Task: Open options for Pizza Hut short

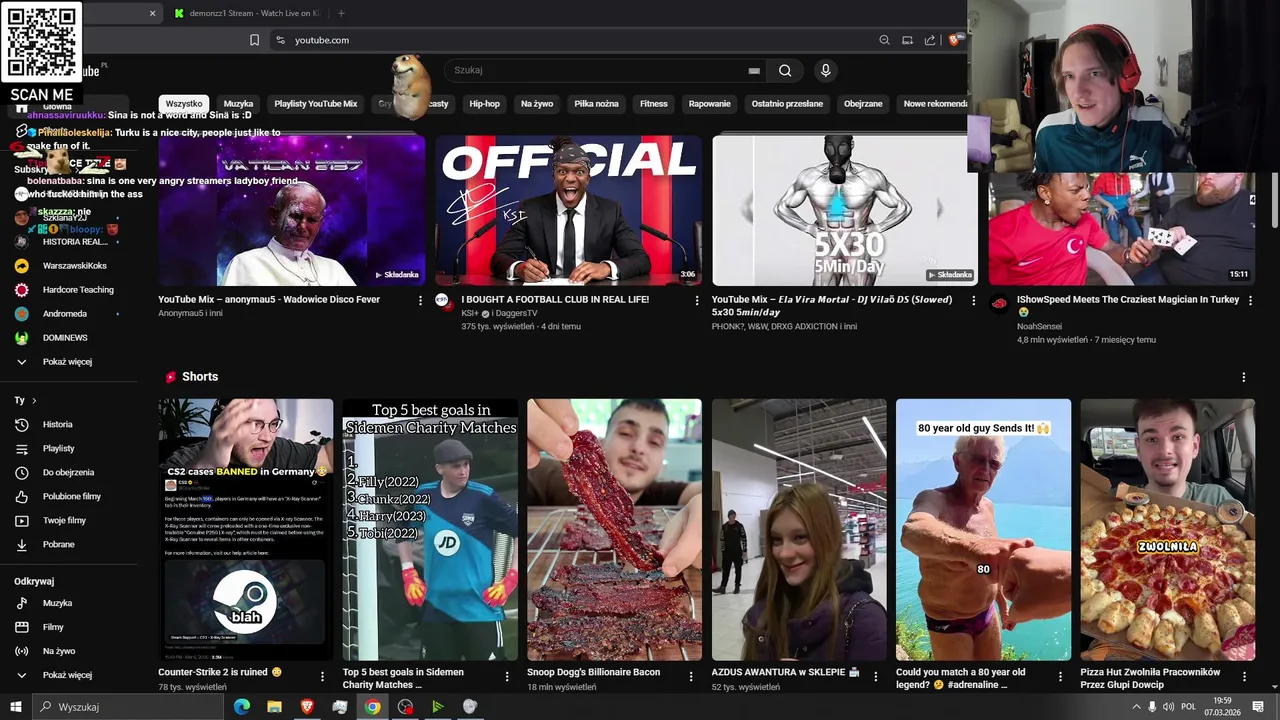Action: [1244, 677]
